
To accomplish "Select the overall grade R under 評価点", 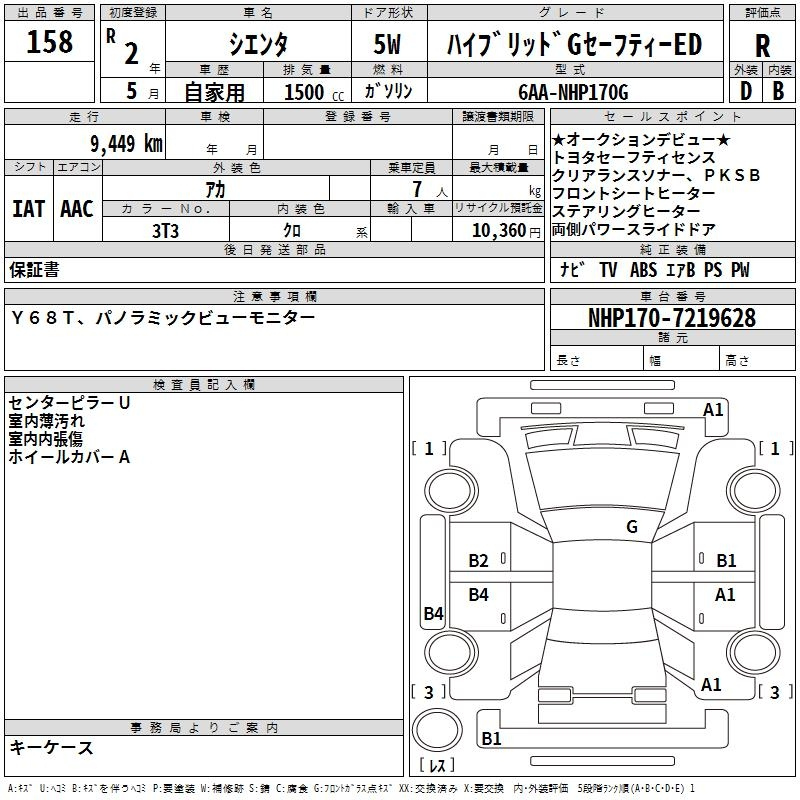I will [762, 46].
